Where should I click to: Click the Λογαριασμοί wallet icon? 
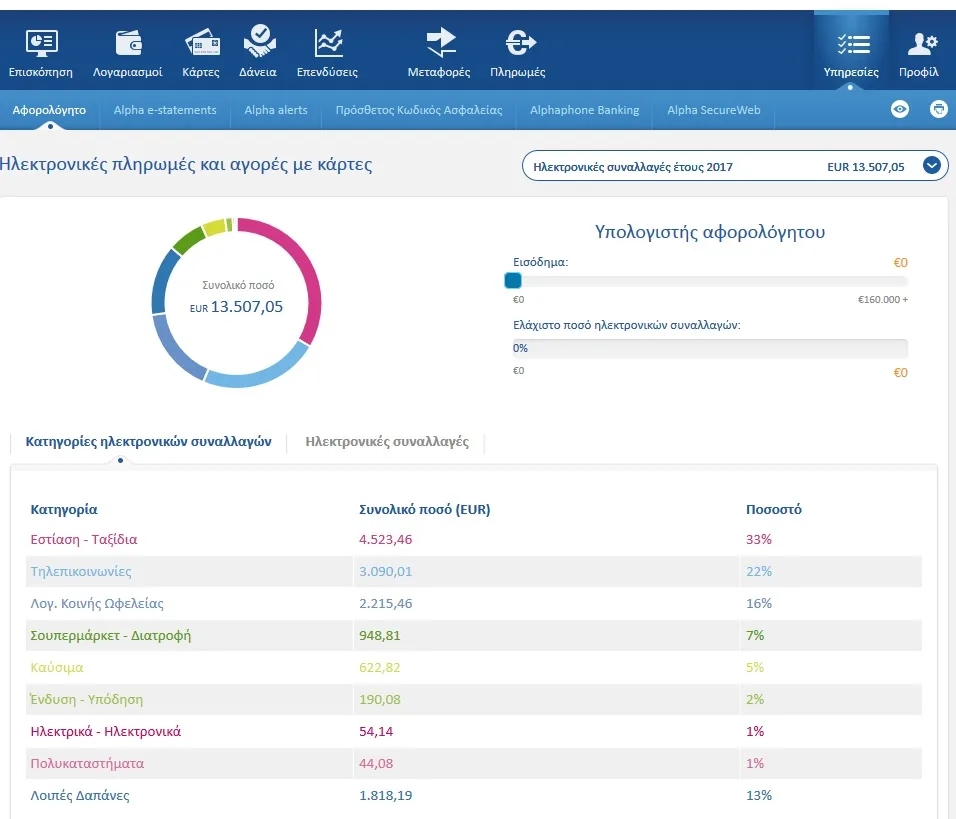click(x=128, y=44)
